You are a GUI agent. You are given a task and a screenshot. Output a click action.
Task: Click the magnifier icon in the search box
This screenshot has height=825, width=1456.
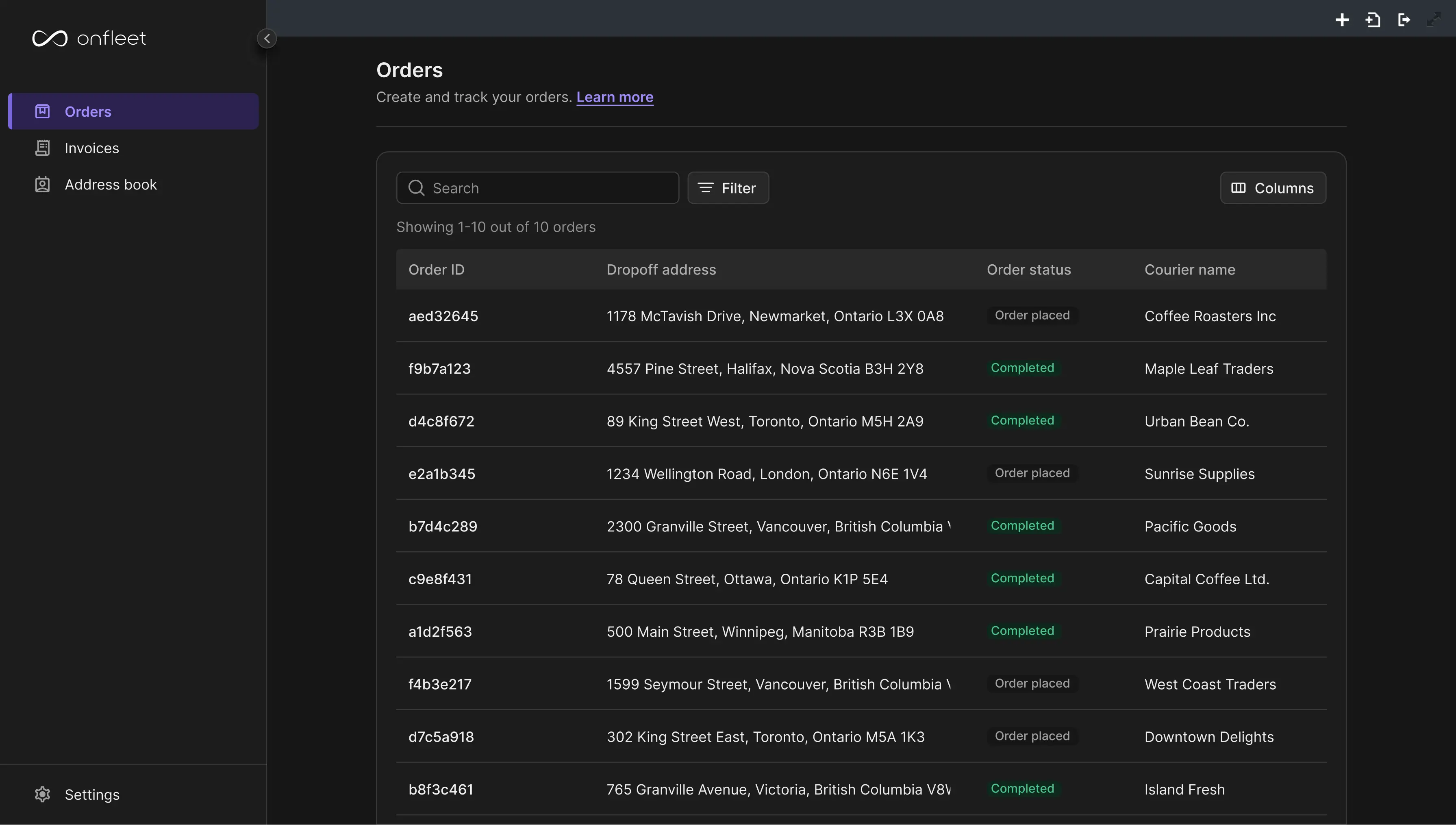click(x=416, y=188)
